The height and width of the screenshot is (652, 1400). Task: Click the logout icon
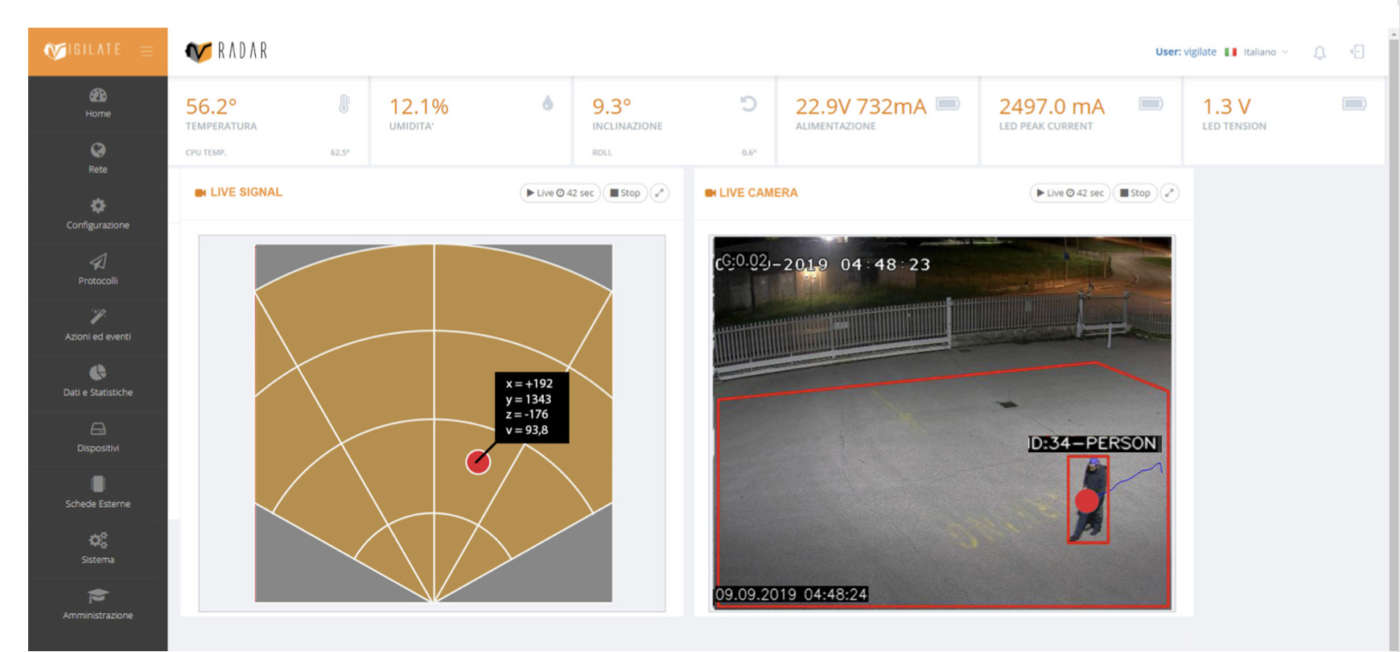pos(1357,52)
